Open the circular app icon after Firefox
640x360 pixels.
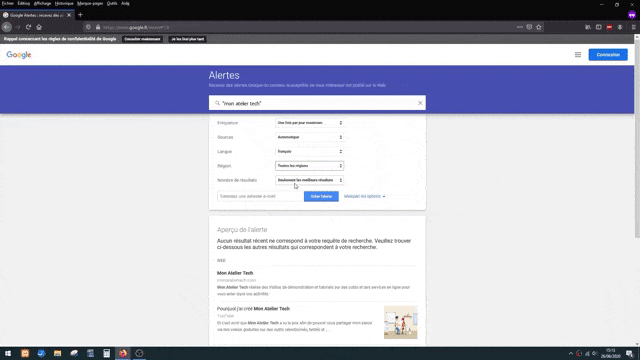[x=139, y=353]
